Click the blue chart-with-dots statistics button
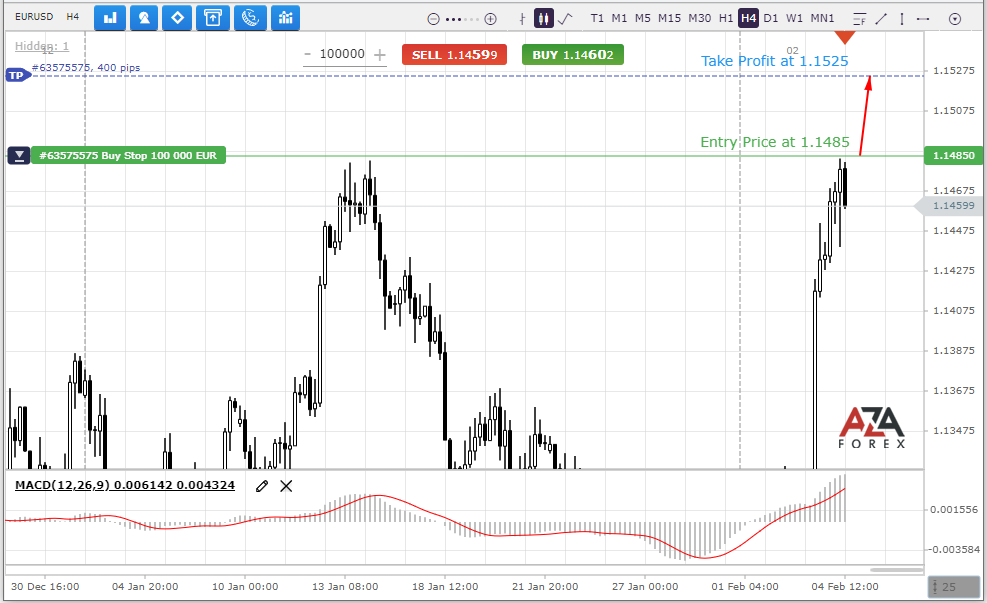987x603 pixels. point(285,18)
